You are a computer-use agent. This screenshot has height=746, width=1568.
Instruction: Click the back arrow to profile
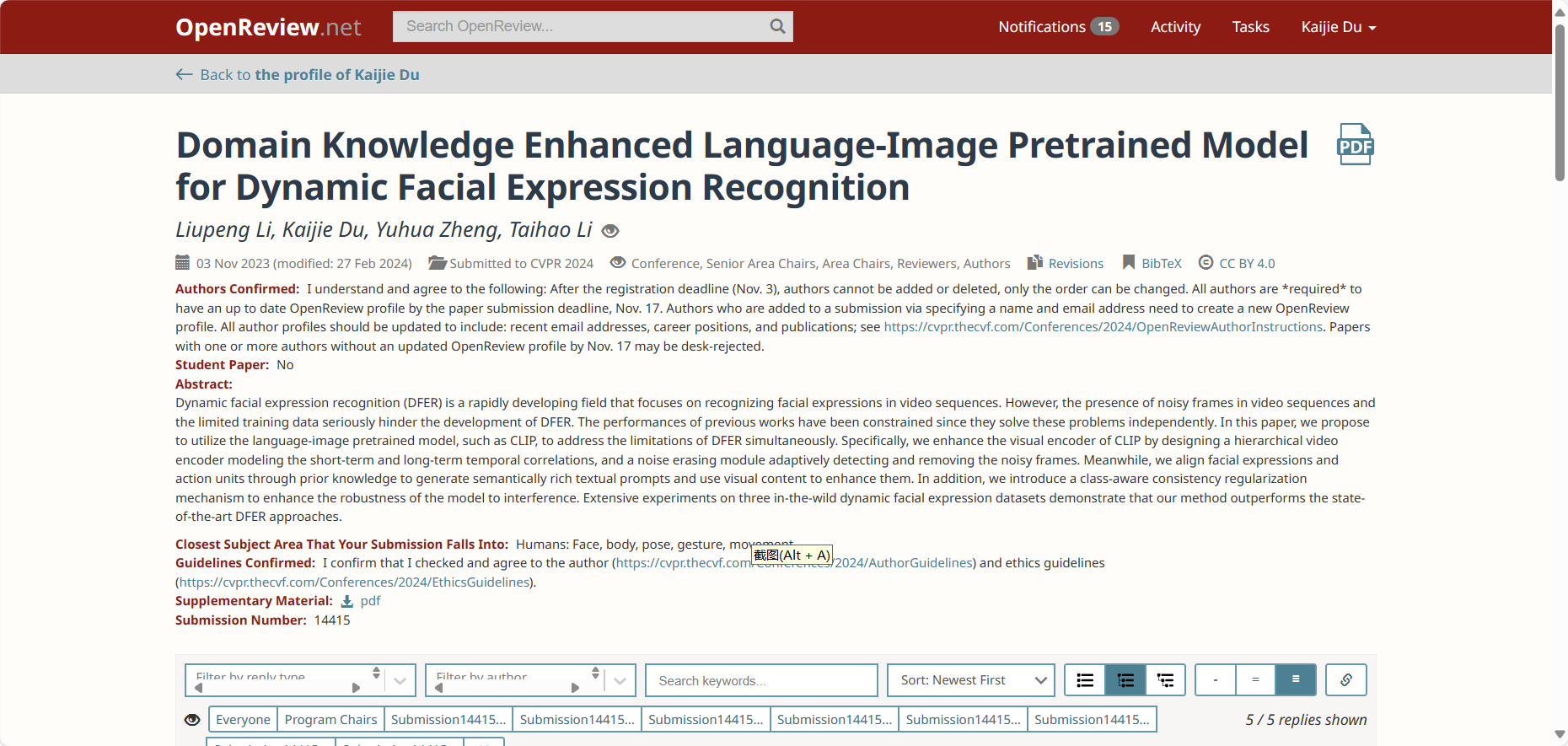(184, 75)
